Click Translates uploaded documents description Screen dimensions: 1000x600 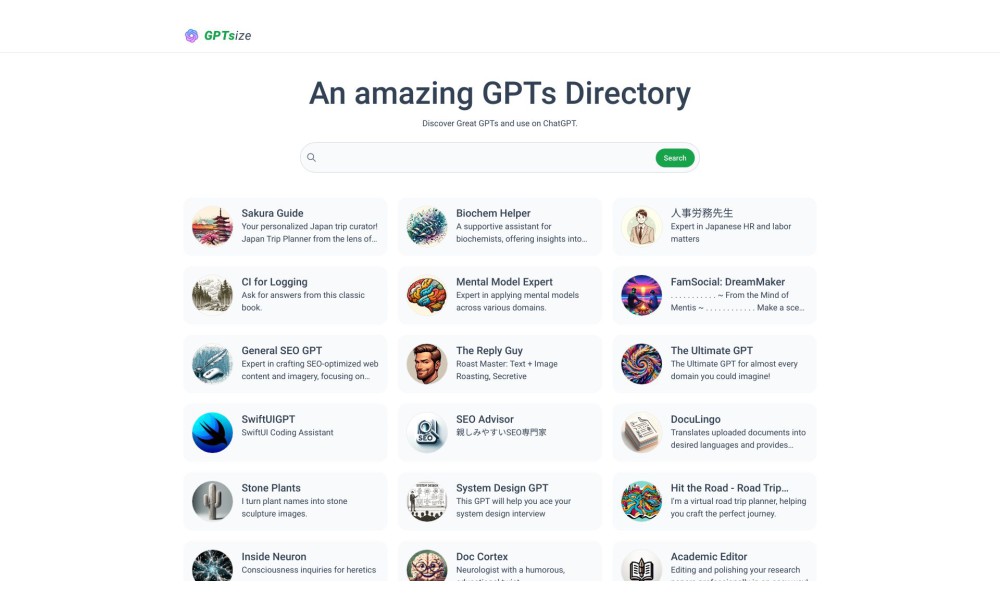click(x=738, y=439)
